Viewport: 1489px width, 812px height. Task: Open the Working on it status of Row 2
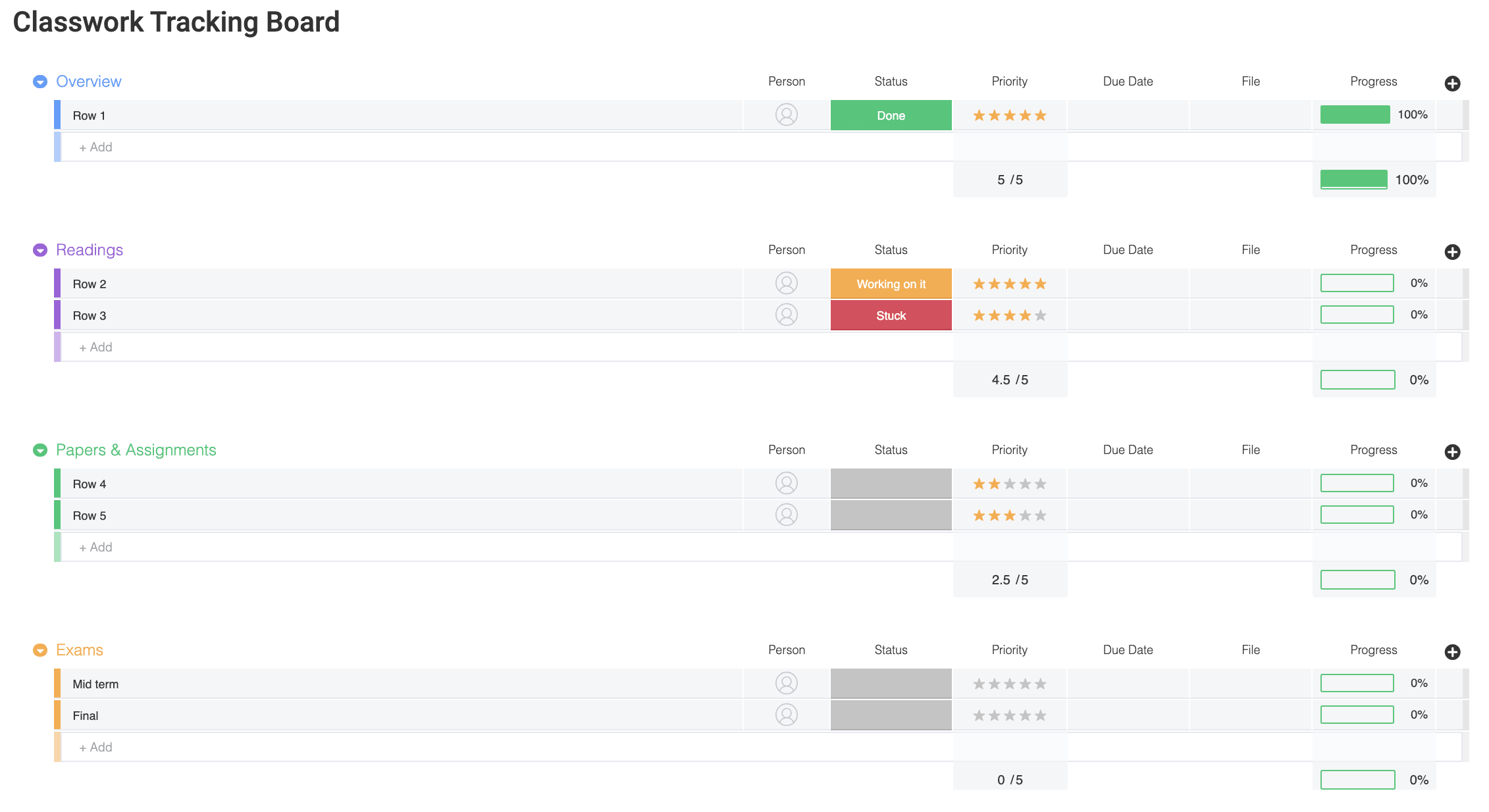point(891,284)
